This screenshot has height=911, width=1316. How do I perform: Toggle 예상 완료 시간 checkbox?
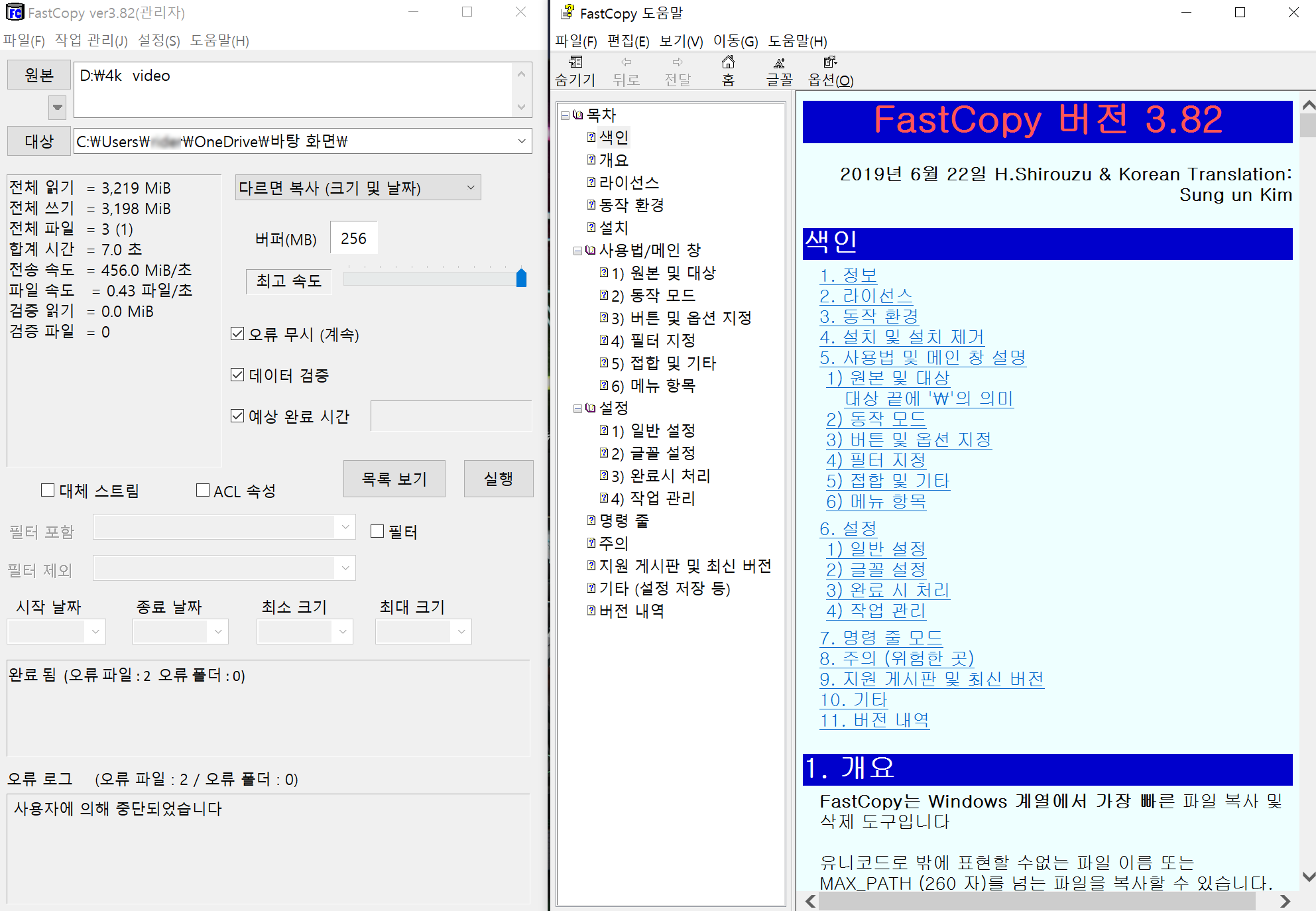pyautogui.click(x=237, y=416)
